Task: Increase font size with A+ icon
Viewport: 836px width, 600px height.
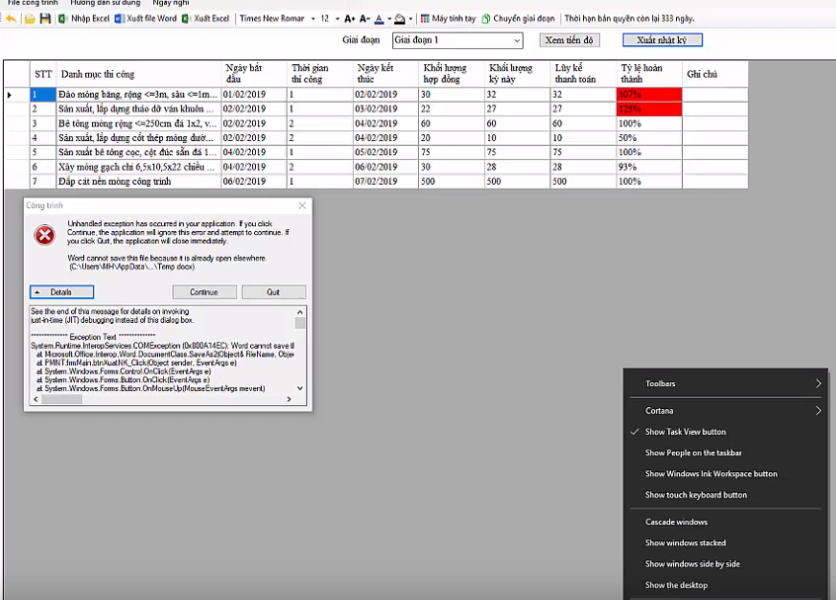Action: point(350,19)
